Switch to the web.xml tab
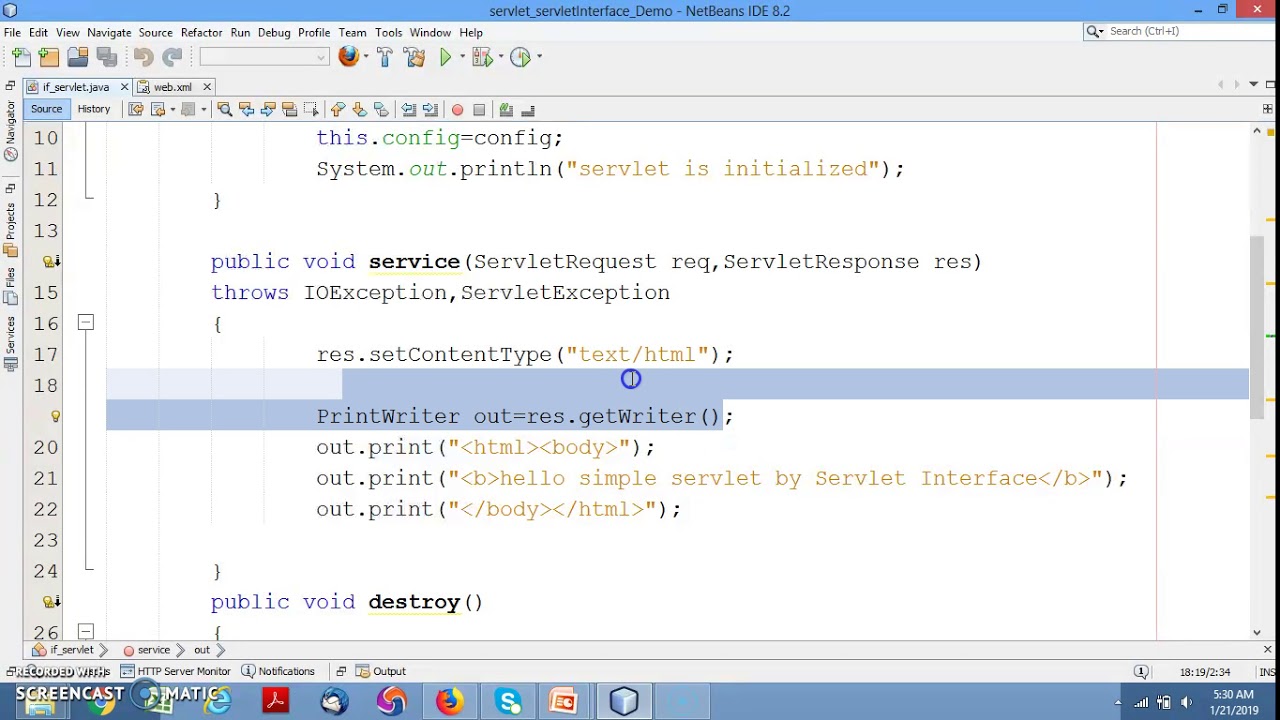The height and width of the screenshot is (720, 1280). tap(172, 87)
